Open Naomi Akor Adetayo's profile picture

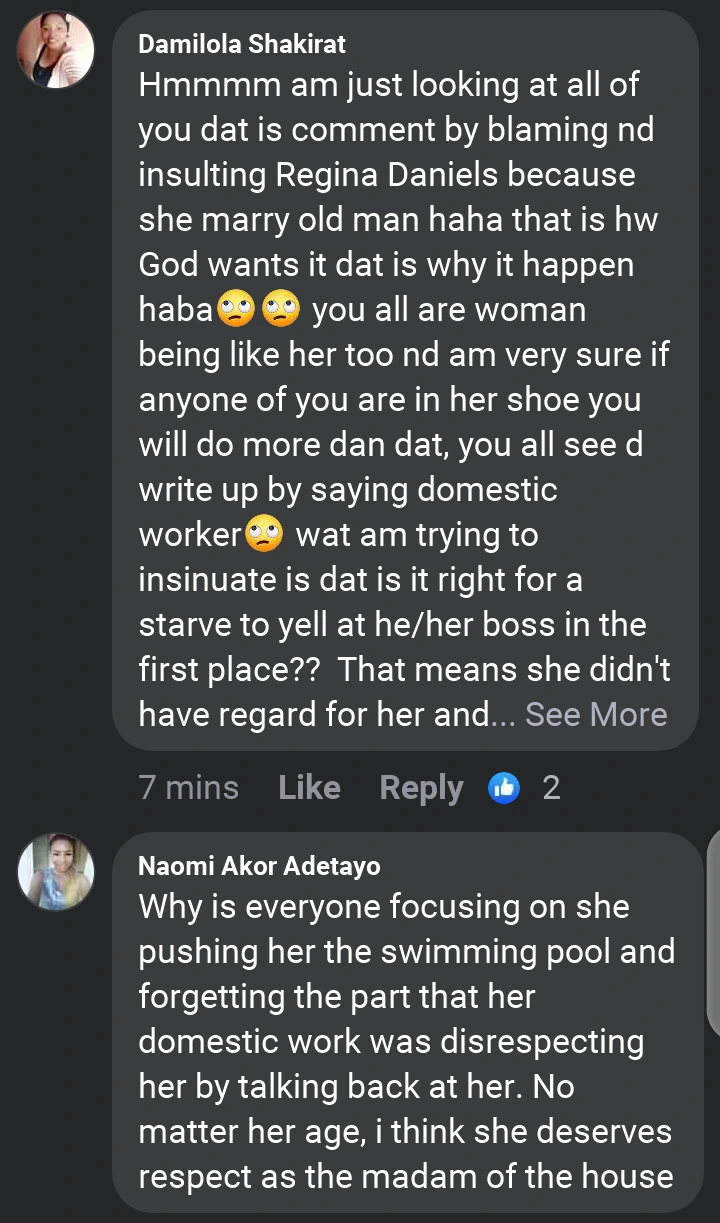click(x=56, y=871)
